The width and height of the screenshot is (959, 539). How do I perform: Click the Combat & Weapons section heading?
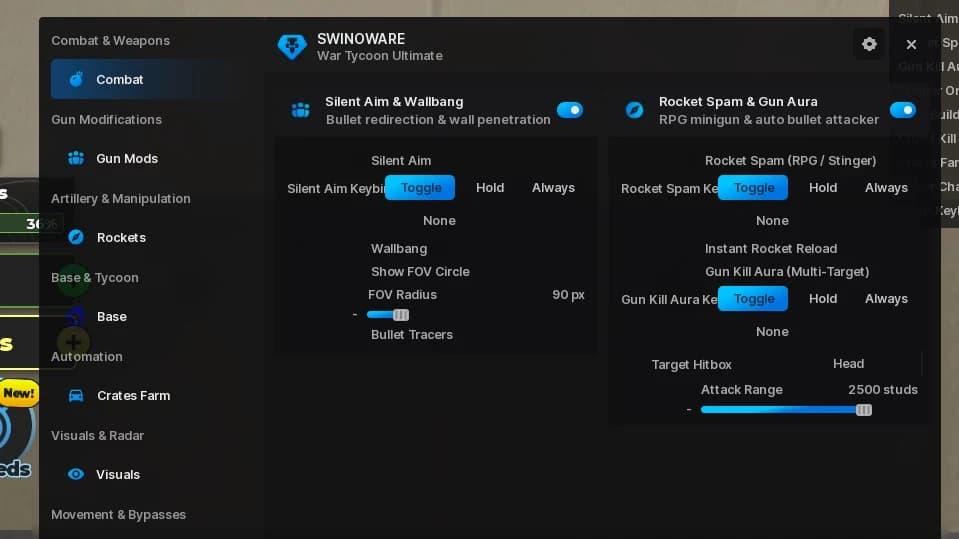[x=111, y=41]
